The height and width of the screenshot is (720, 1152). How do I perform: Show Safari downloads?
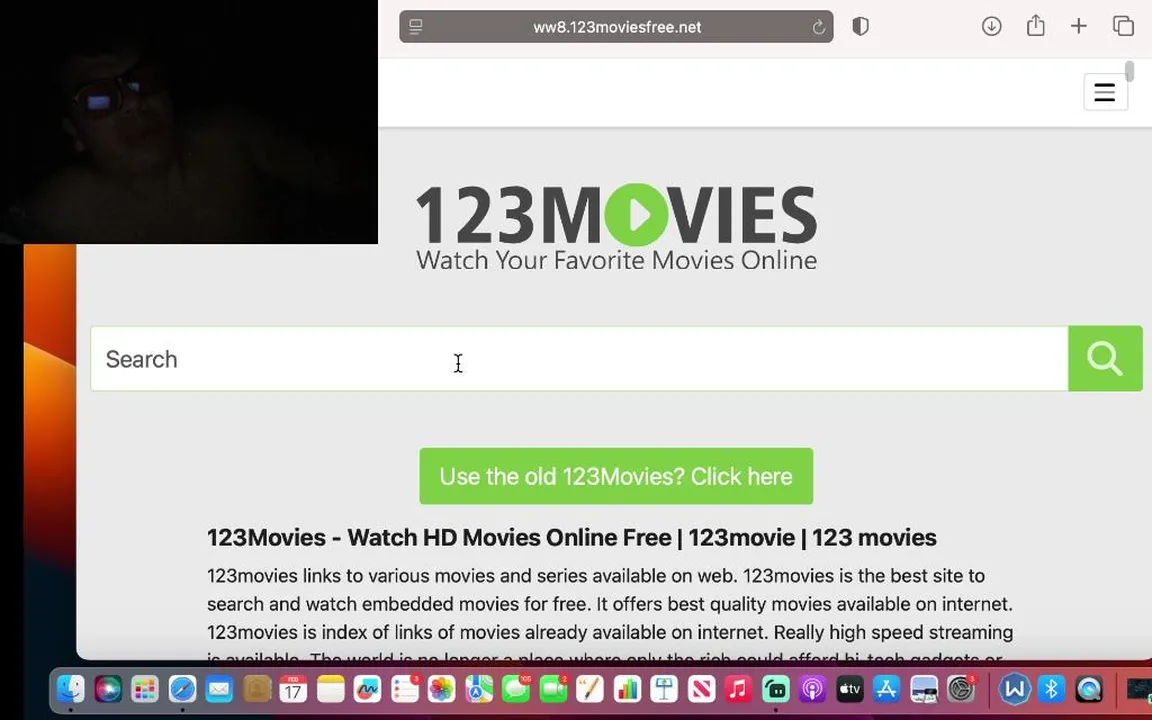[991, 26]
